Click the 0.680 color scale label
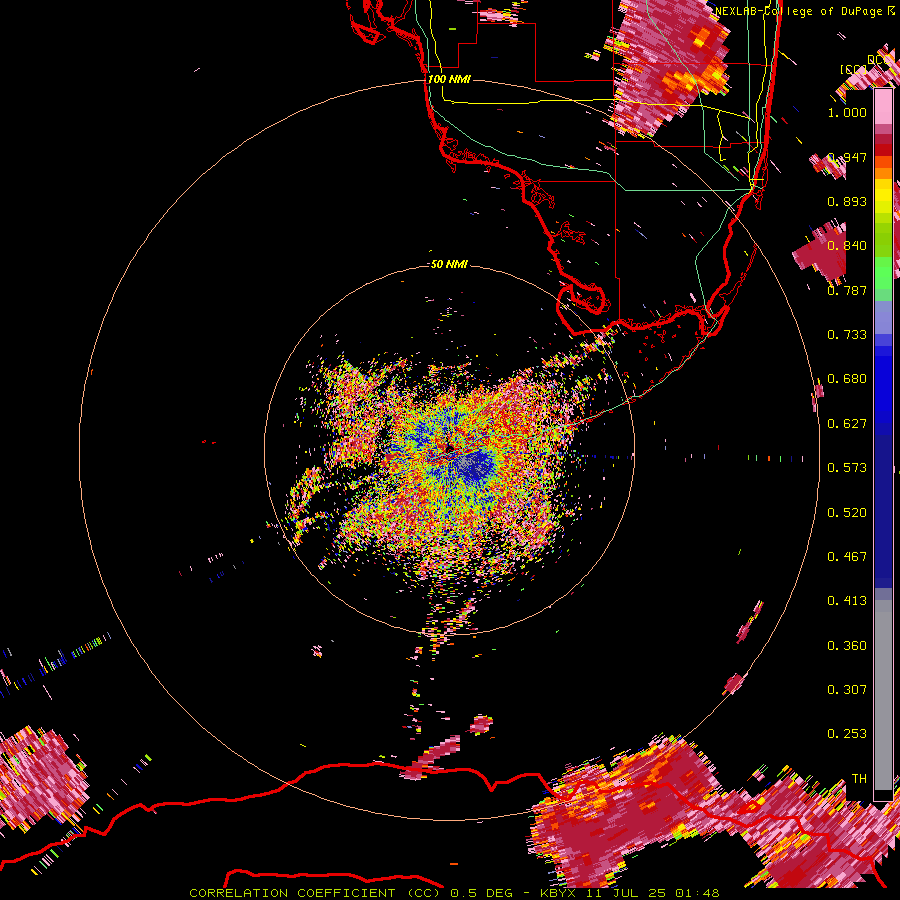900x900 pixels. click(847, 379)
